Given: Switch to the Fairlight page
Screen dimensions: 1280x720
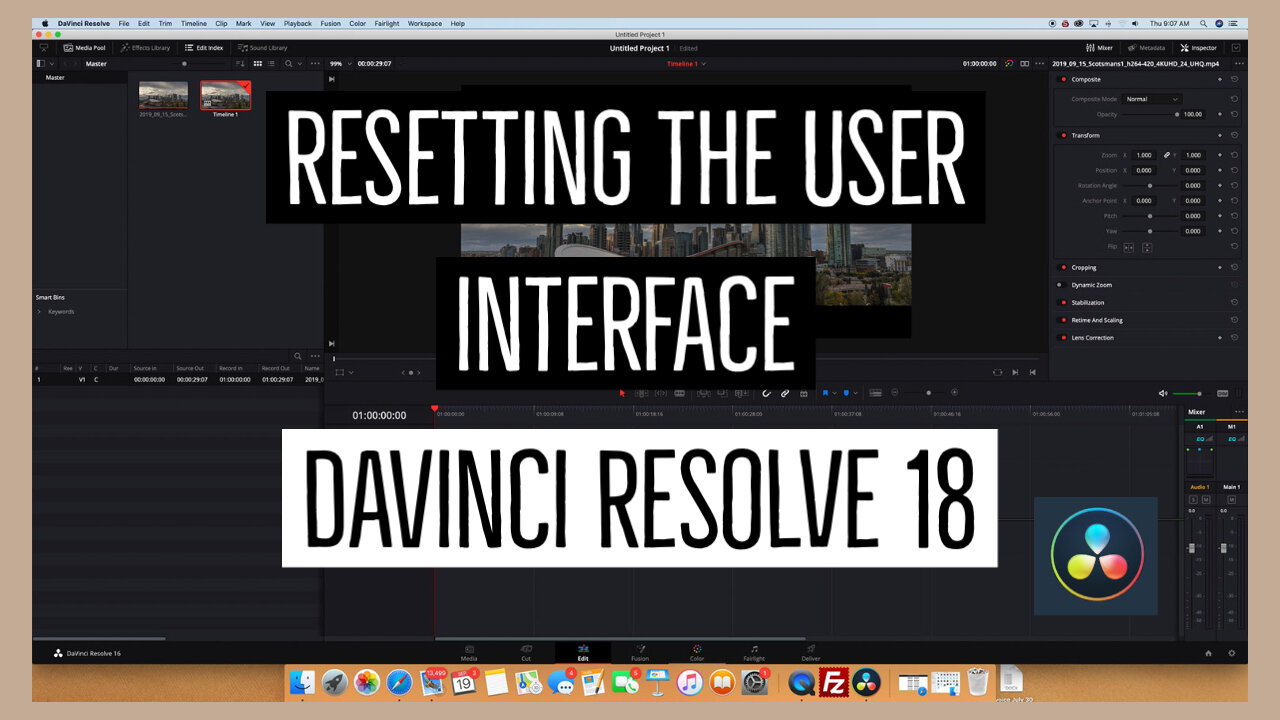Looking at the screenshot, I should [x=754, y=653].
